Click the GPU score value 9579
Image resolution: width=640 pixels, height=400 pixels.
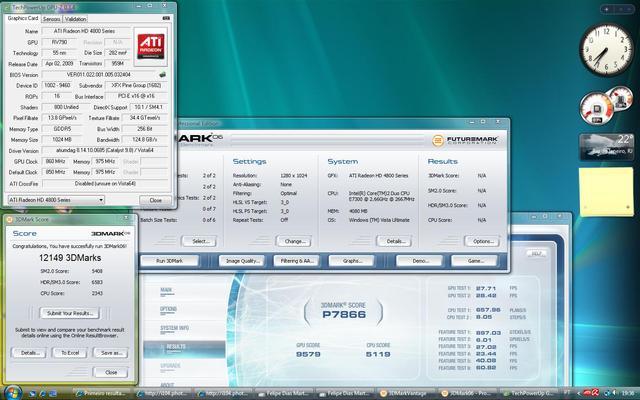308,354
